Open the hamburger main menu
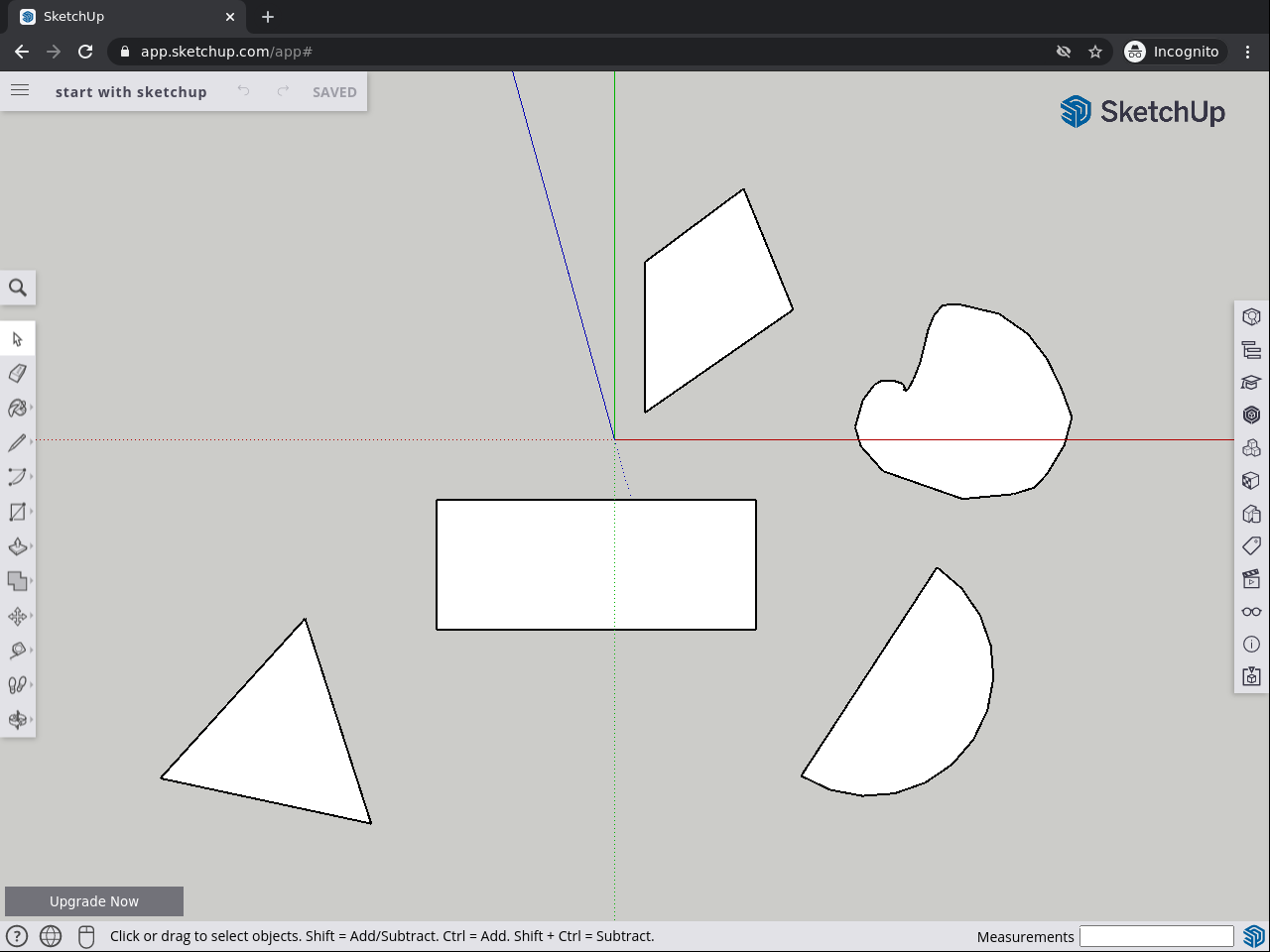The width and height of the screenshot is (1270, 952). [20, 91]
